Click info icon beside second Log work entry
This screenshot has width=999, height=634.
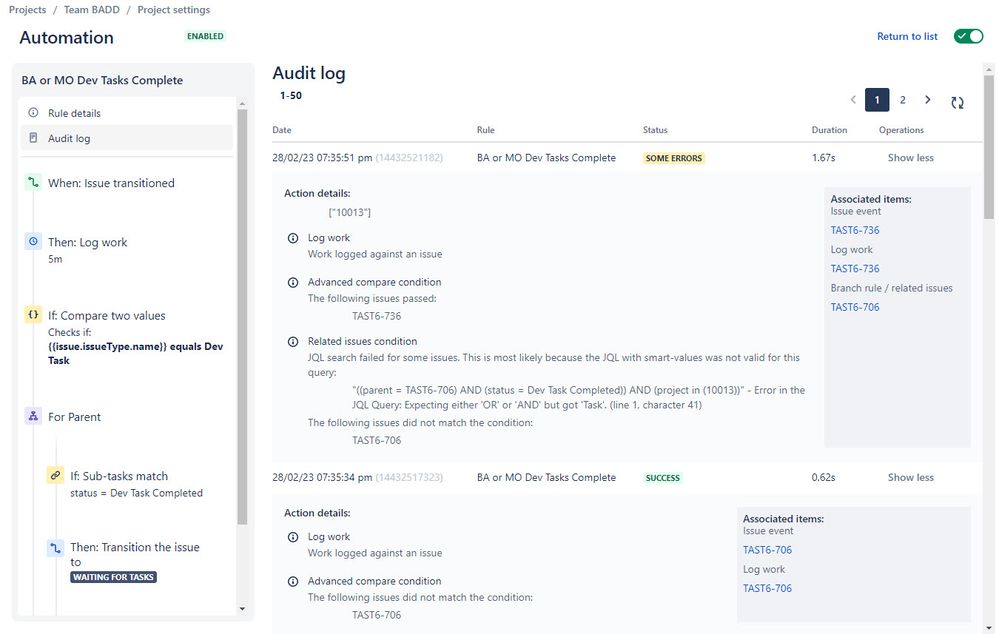[x=293, y=537]
